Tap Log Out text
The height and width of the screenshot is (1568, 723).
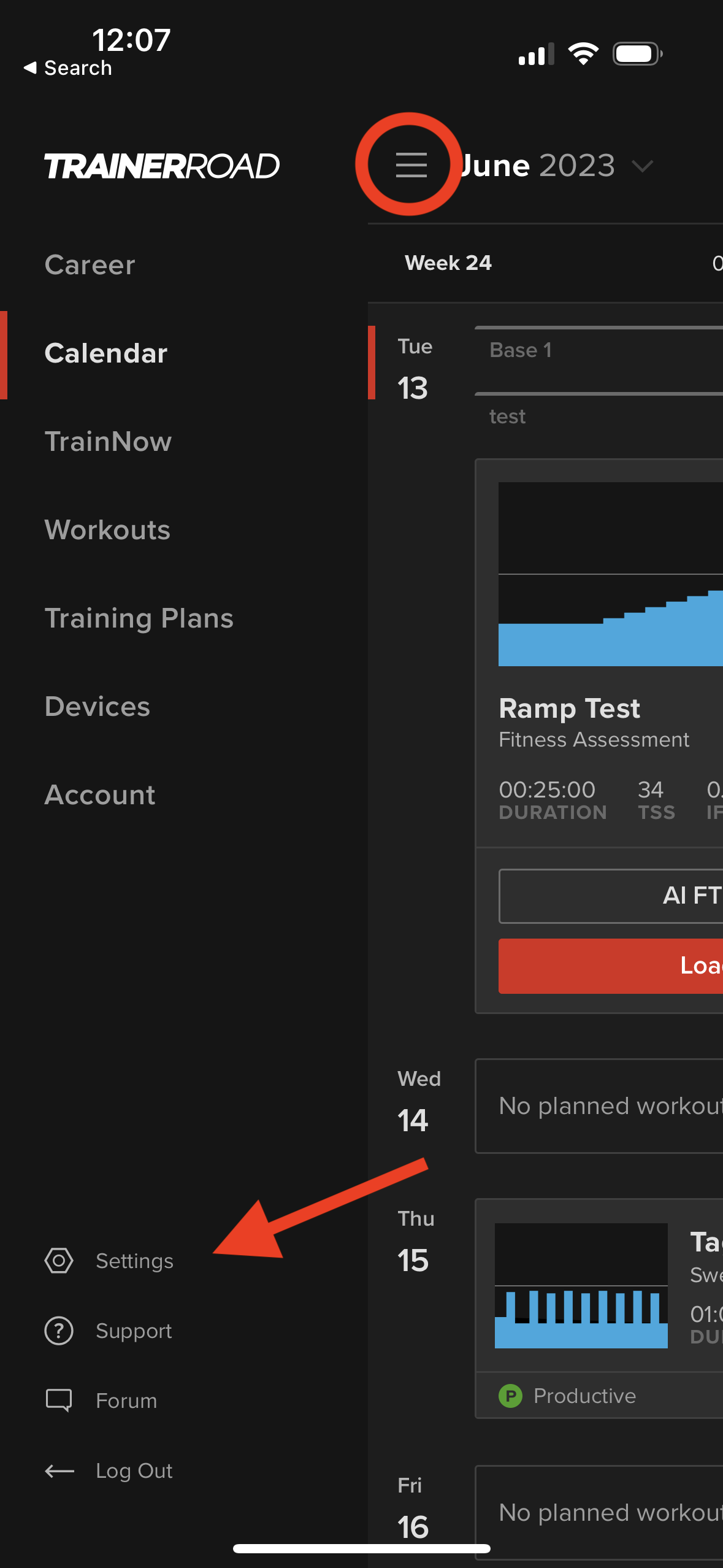134,1470
